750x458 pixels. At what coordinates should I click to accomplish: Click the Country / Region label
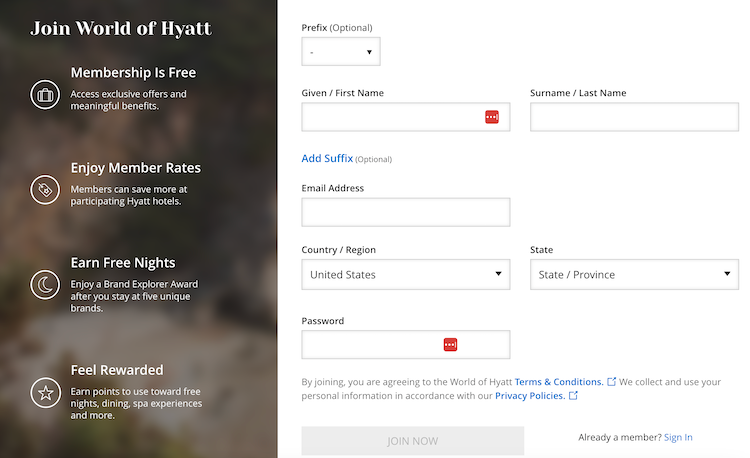coord(339,250)
